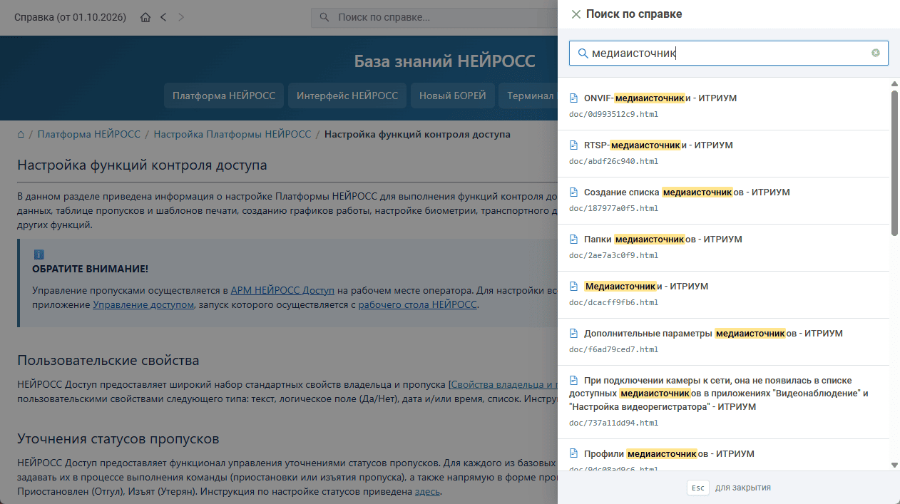Click База знаний НЕЙРОСС heading
This screenshot has height=504, width=900.
pos(444,61)
